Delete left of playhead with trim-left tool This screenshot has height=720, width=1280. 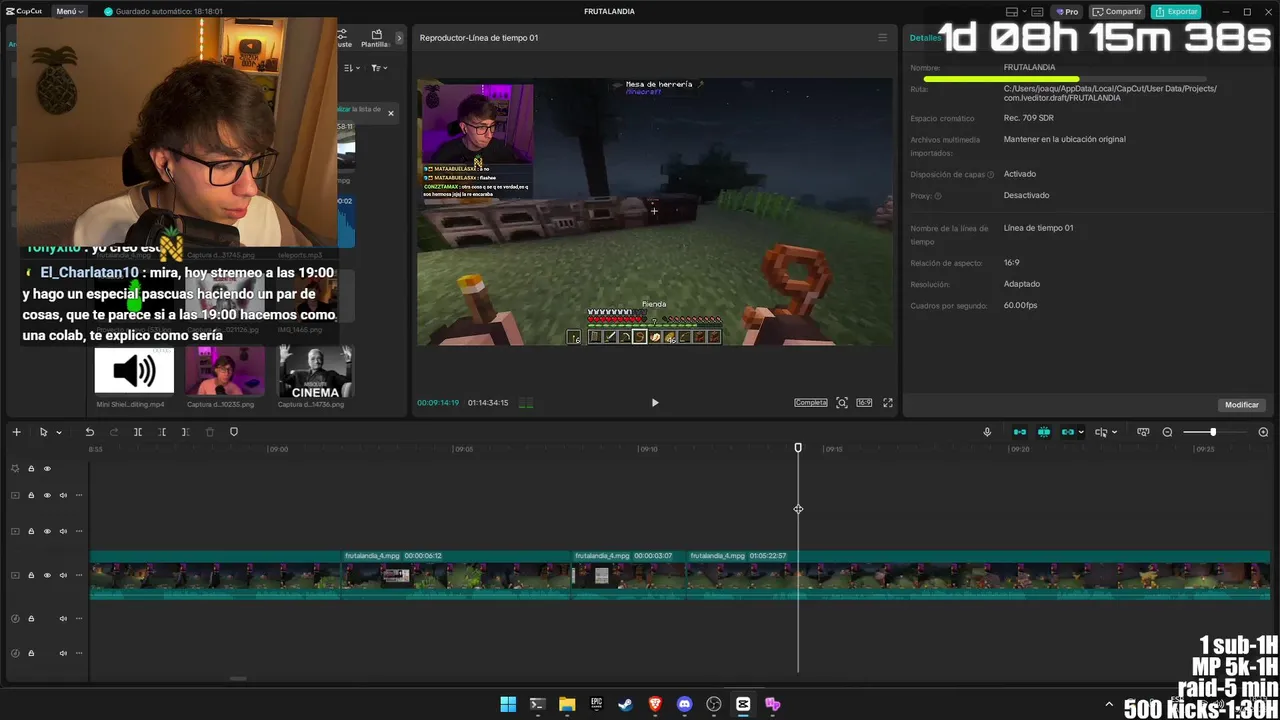162,432
